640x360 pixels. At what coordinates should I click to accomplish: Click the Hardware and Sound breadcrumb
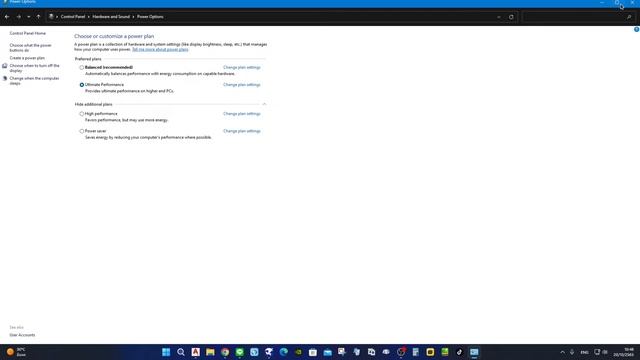pyautogui.click(x=111, y=17)
